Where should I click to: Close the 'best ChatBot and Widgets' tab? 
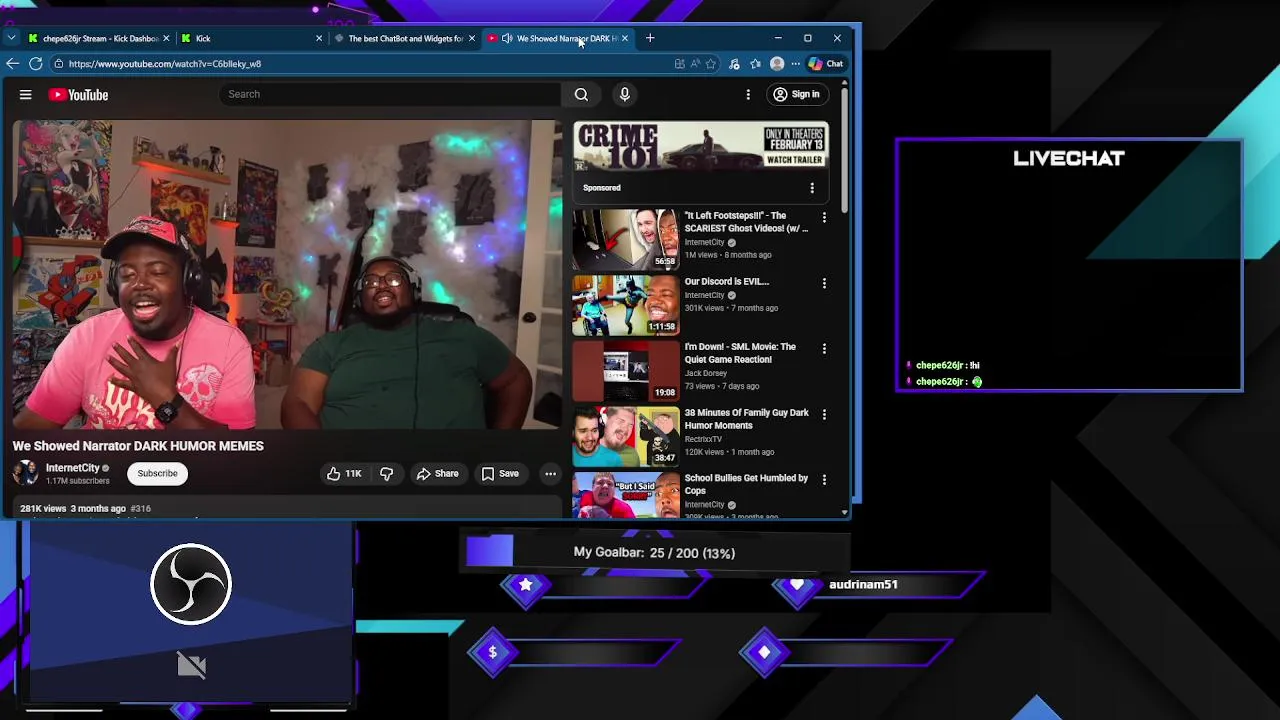472,38
